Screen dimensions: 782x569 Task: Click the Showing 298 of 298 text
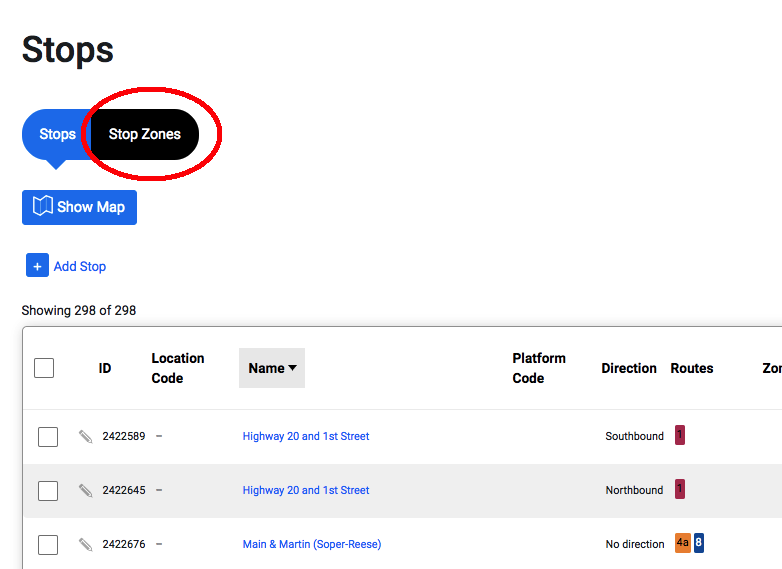[79, 310]
